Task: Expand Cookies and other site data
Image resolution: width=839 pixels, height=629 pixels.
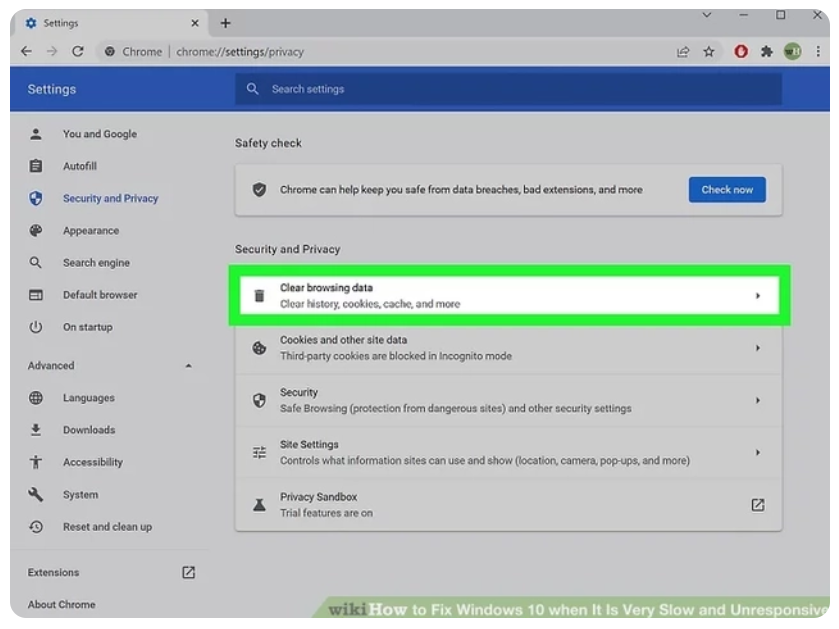Action: [x=757, y=348]
